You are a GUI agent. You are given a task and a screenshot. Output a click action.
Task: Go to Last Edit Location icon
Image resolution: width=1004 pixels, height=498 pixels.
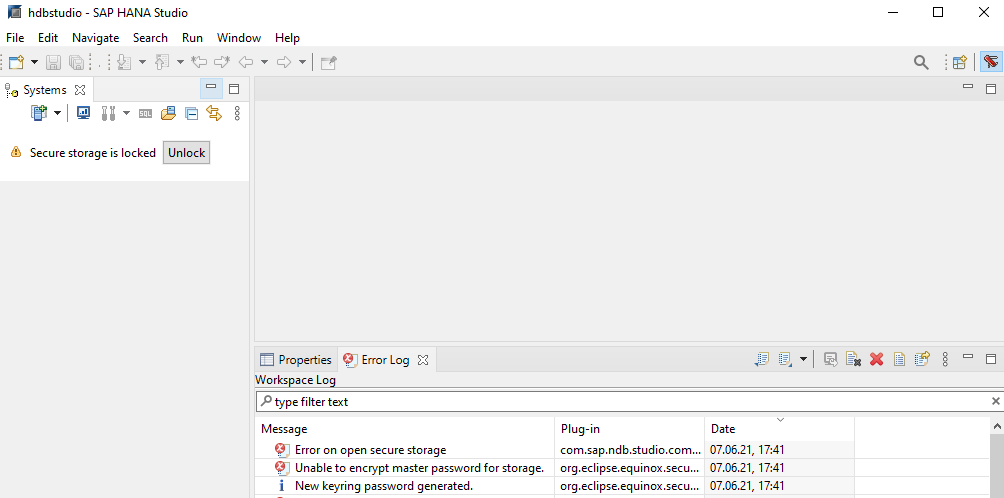point(199,62)
